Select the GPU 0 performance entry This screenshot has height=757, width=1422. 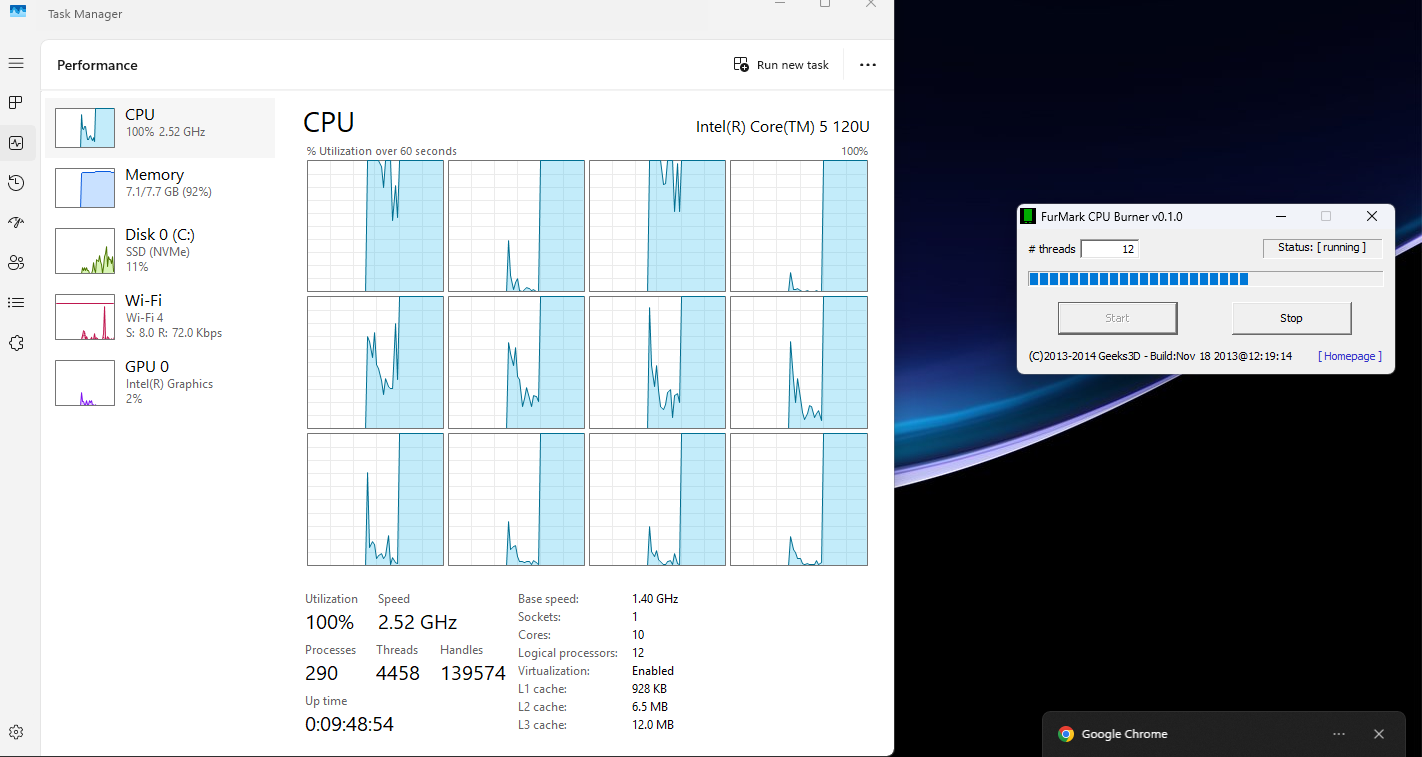160,382
